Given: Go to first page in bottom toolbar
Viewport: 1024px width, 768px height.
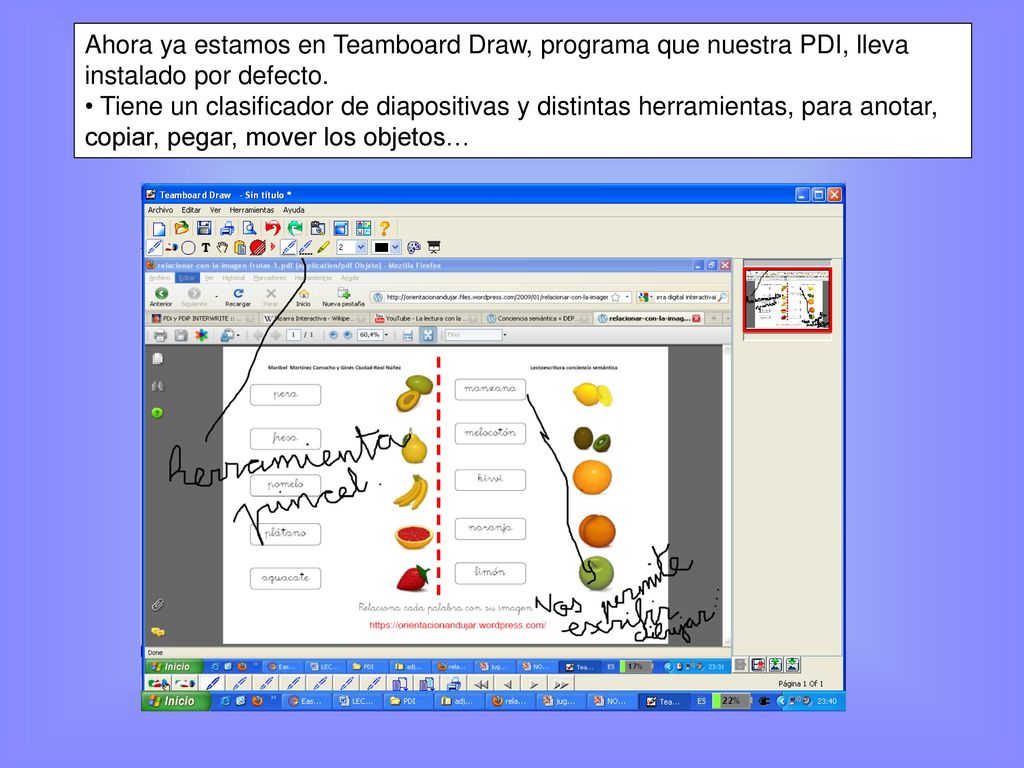Looking at the screenshot, I should pos(481,684).
